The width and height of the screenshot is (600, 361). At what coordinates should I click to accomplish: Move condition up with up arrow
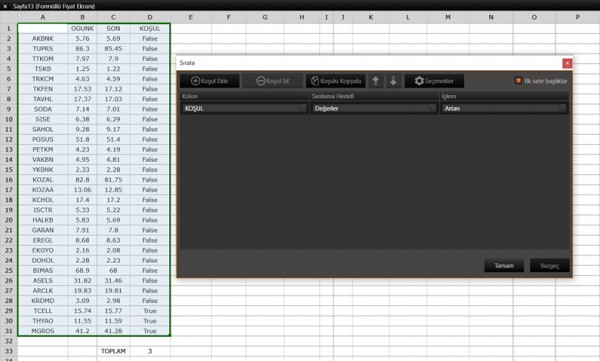pos(375,81)
